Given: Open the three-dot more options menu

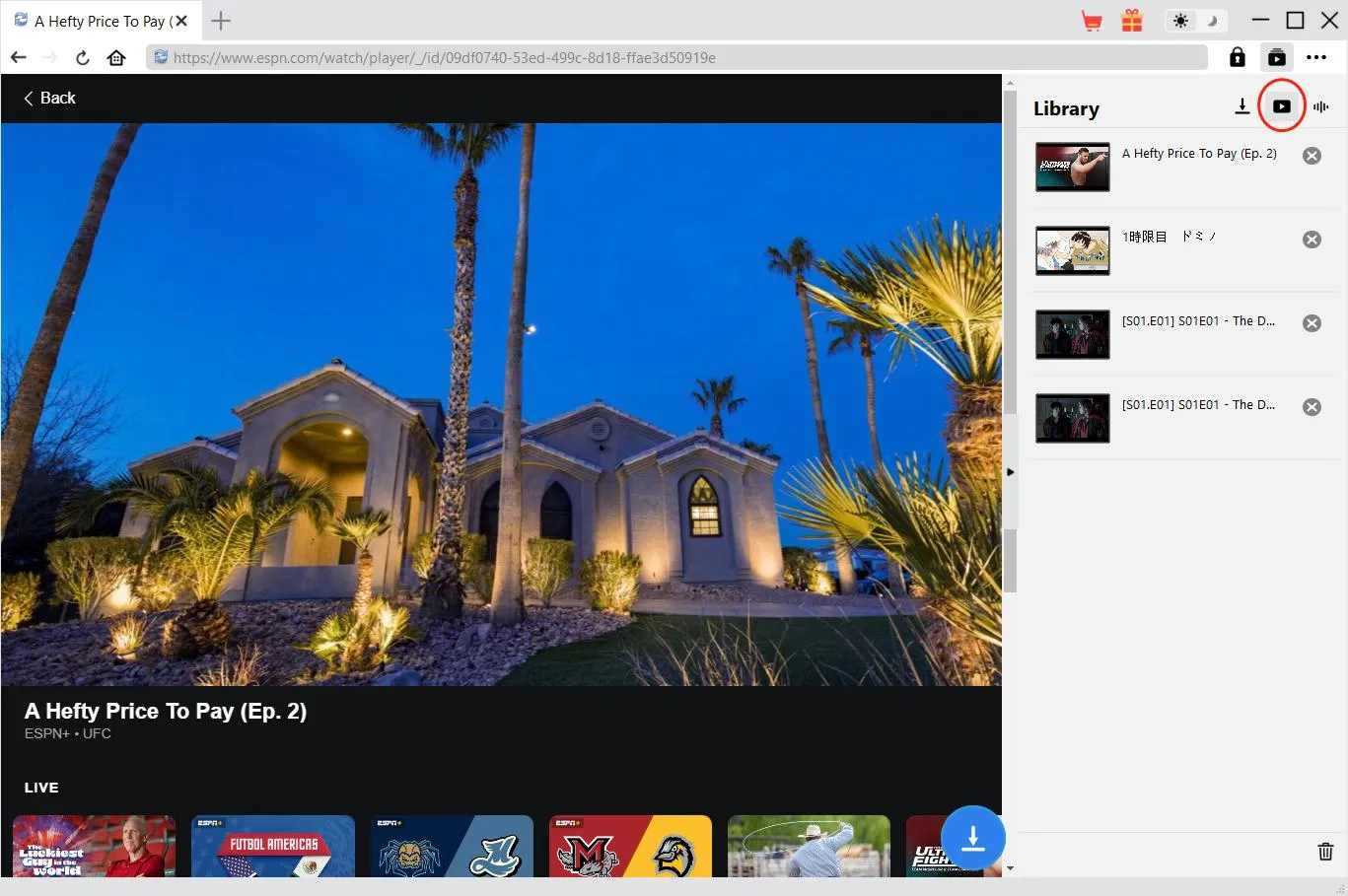Looking at the screenshot, I should [1316, 57].
